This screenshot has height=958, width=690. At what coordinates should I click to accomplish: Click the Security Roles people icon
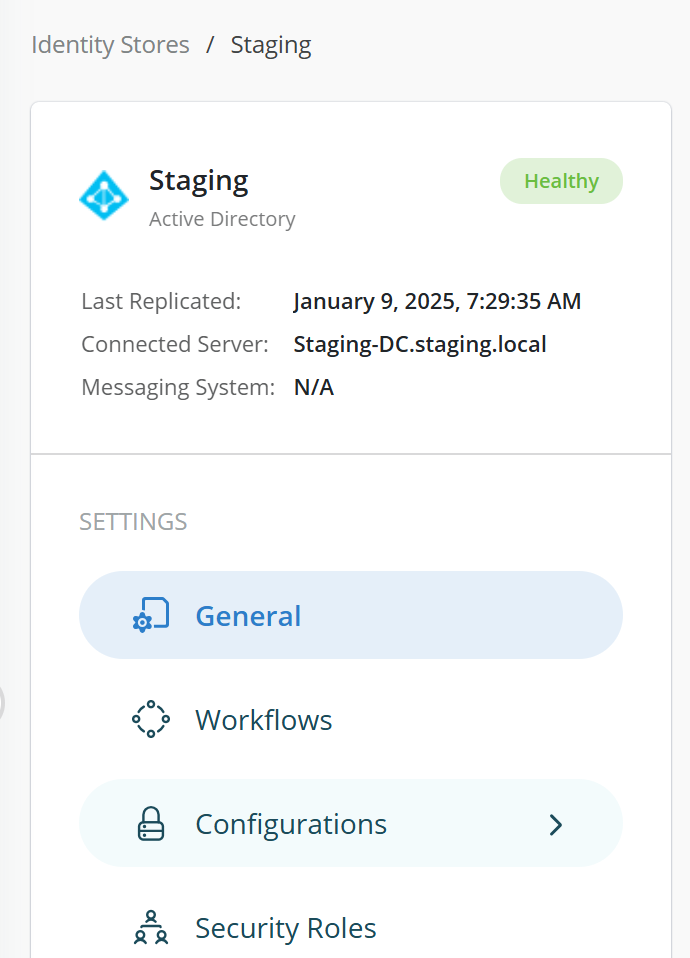(x=151, y=928)
